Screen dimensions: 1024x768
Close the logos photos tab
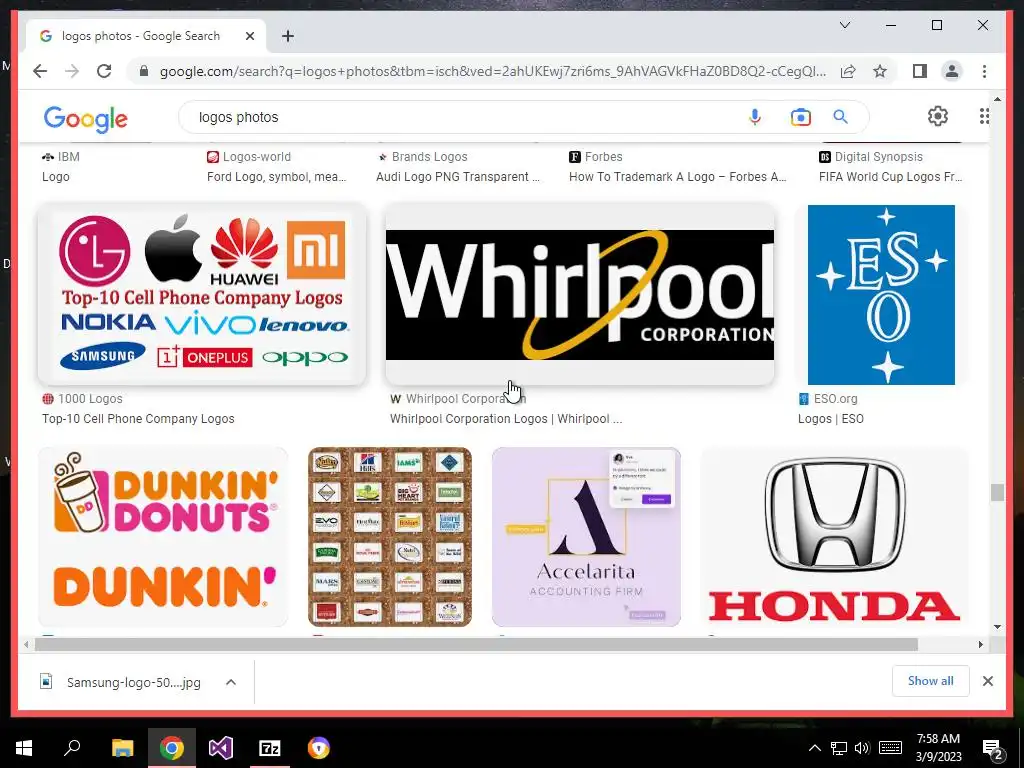[x=249, y=36]
